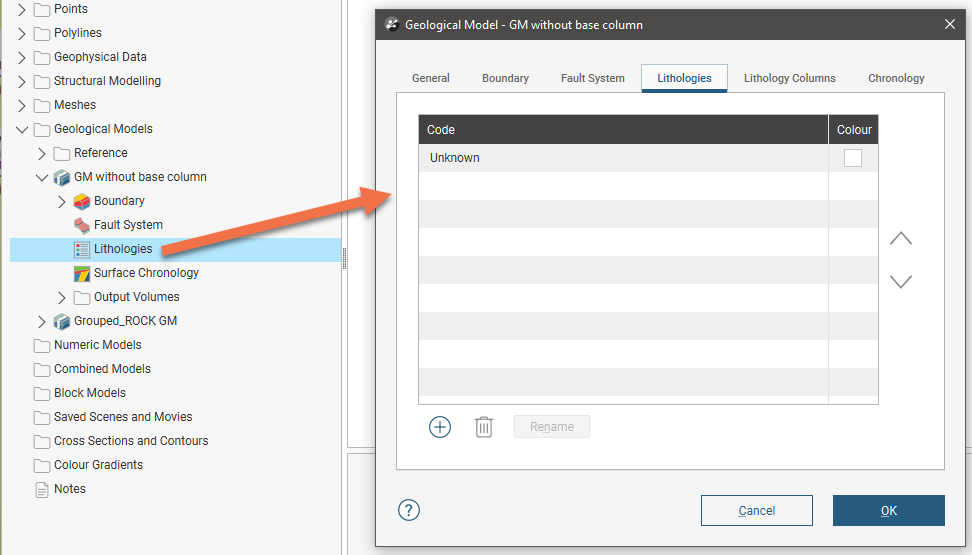Open the Lithology Columns tab
Viewport: 972px width, 555px height.
(x=789, y=78)
